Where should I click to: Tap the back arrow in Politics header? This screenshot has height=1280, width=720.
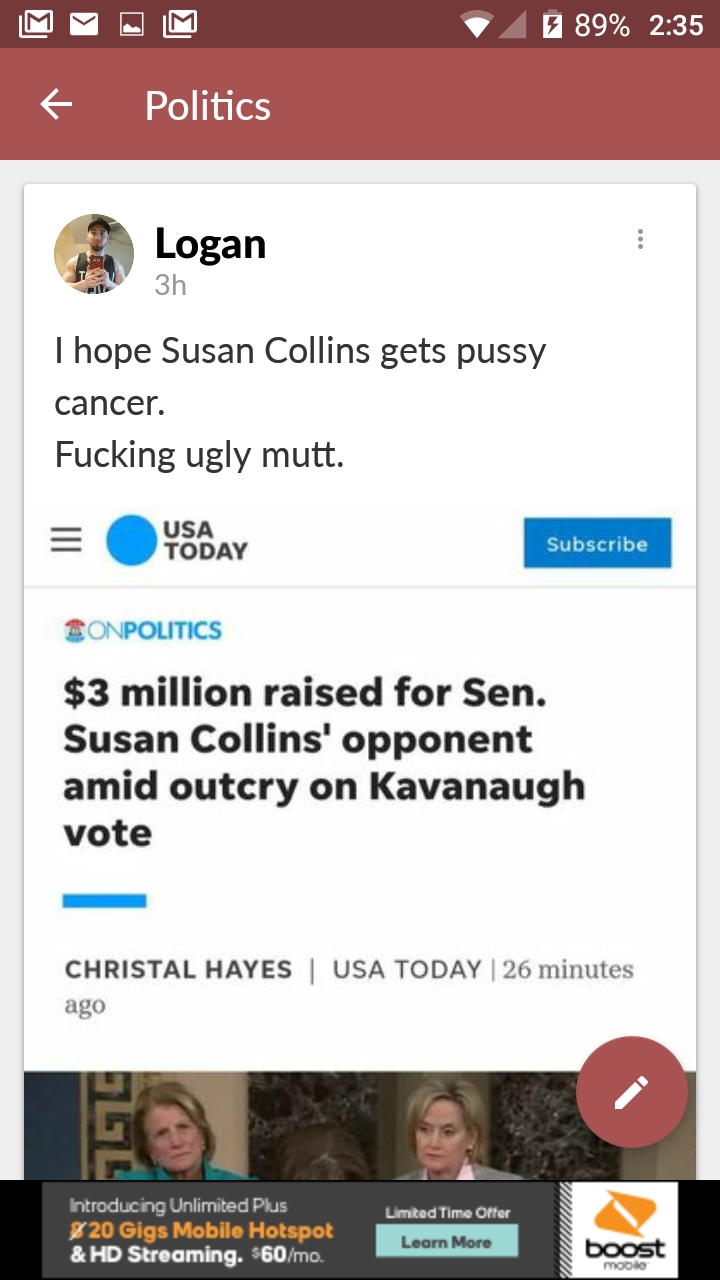coord(56,104)
